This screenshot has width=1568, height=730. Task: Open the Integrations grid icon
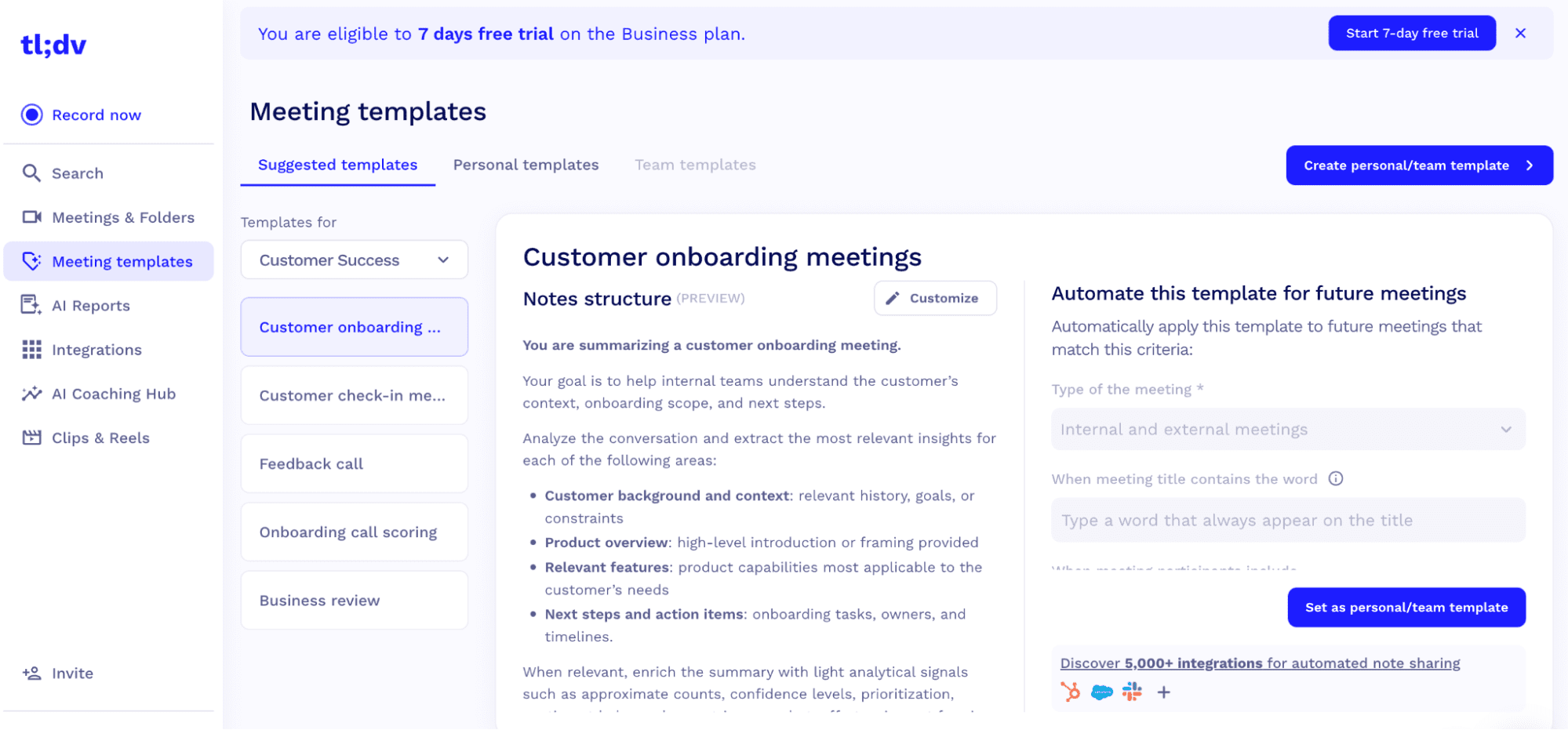31,350
